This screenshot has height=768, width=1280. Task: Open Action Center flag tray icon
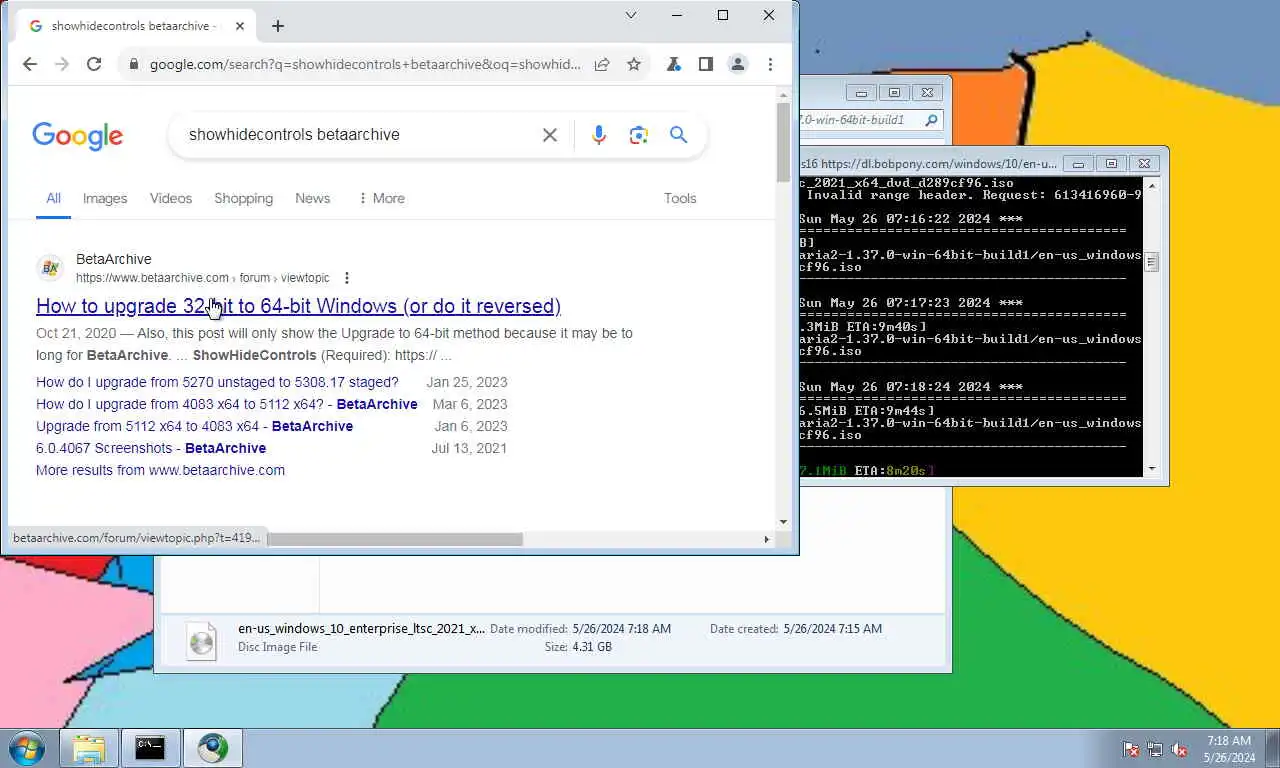(1131, 749)
